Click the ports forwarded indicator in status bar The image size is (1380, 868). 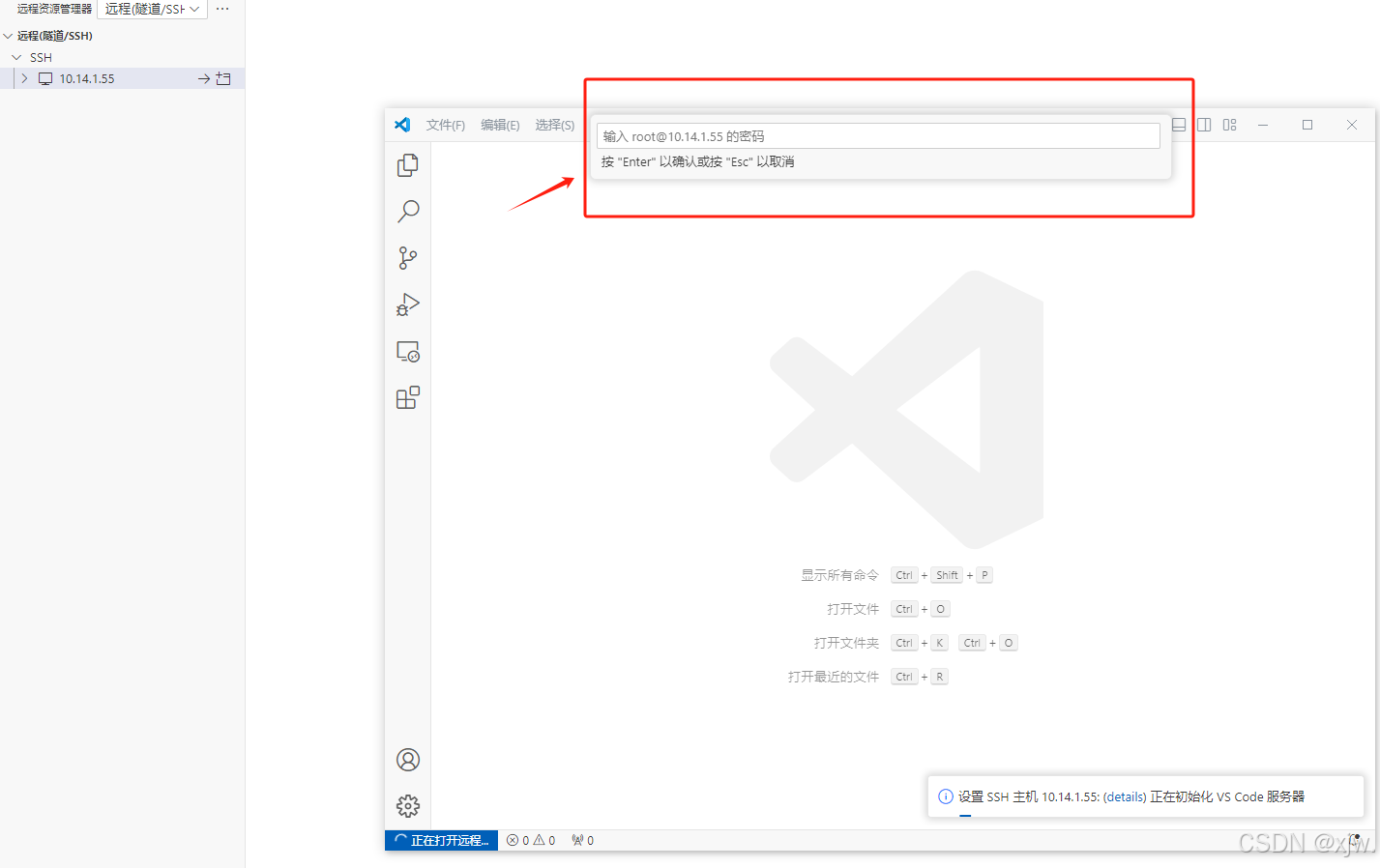(x=582, y=841)
